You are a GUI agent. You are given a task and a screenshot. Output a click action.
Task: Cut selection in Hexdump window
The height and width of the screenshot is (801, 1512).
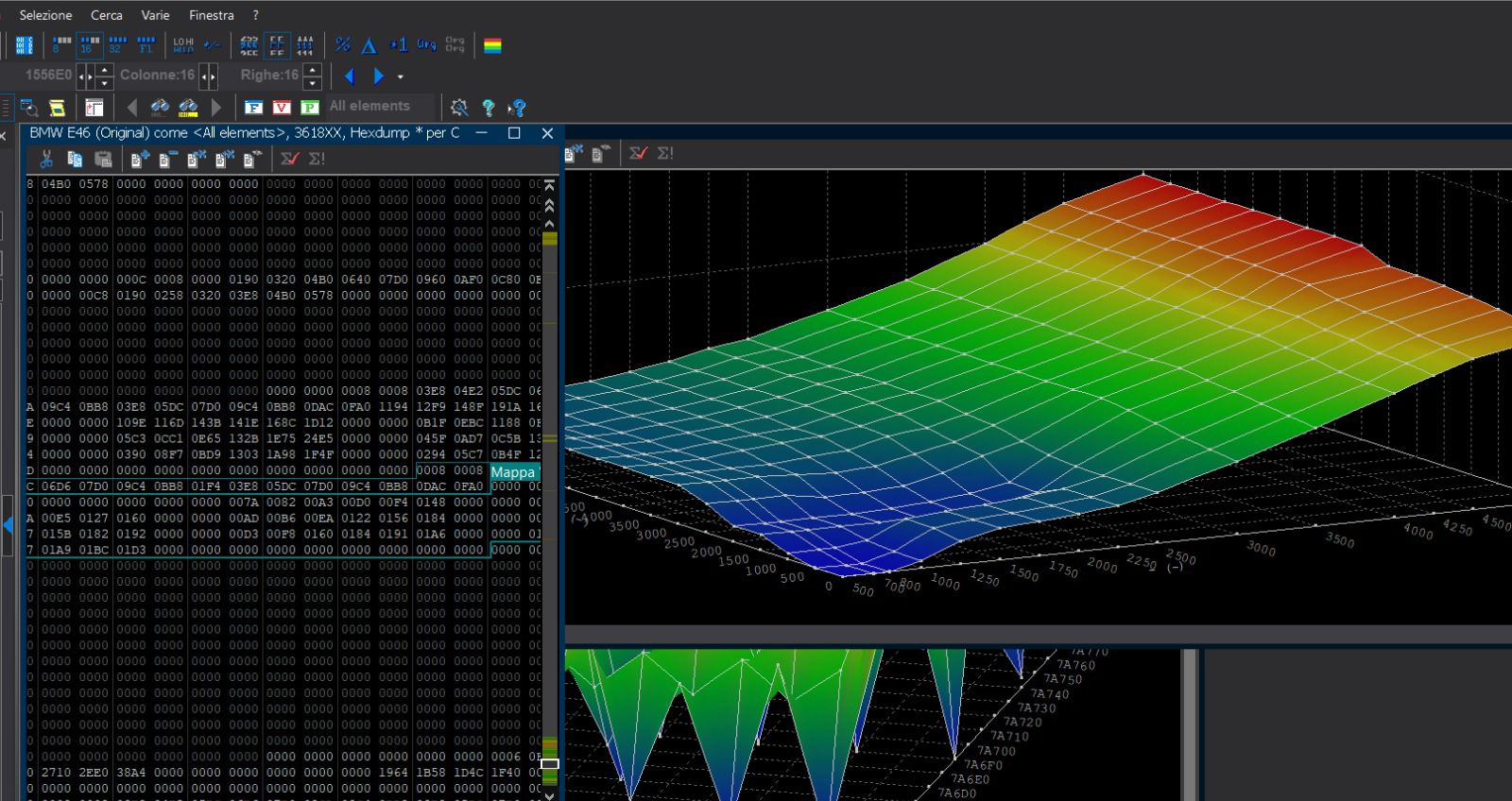point(46,159)
